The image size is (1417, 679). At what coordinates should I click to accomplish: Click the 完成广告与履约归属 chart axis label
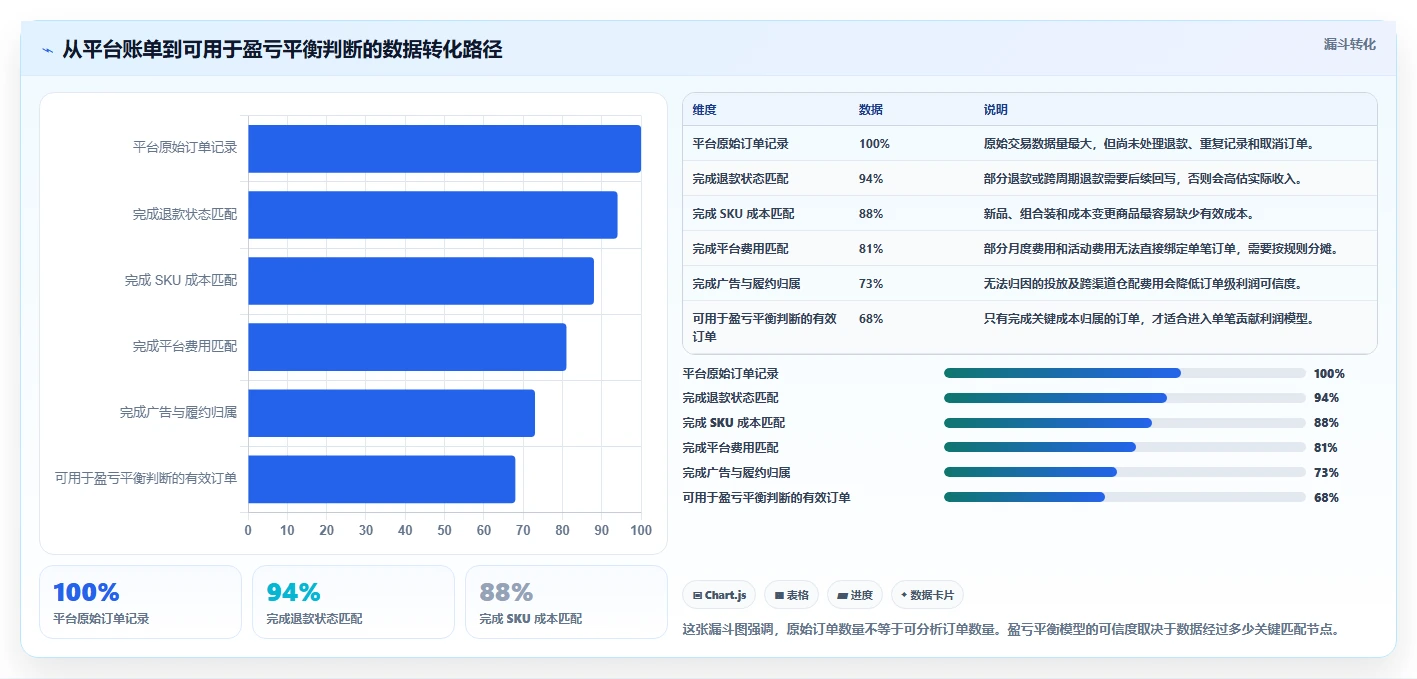click(178, 413)
